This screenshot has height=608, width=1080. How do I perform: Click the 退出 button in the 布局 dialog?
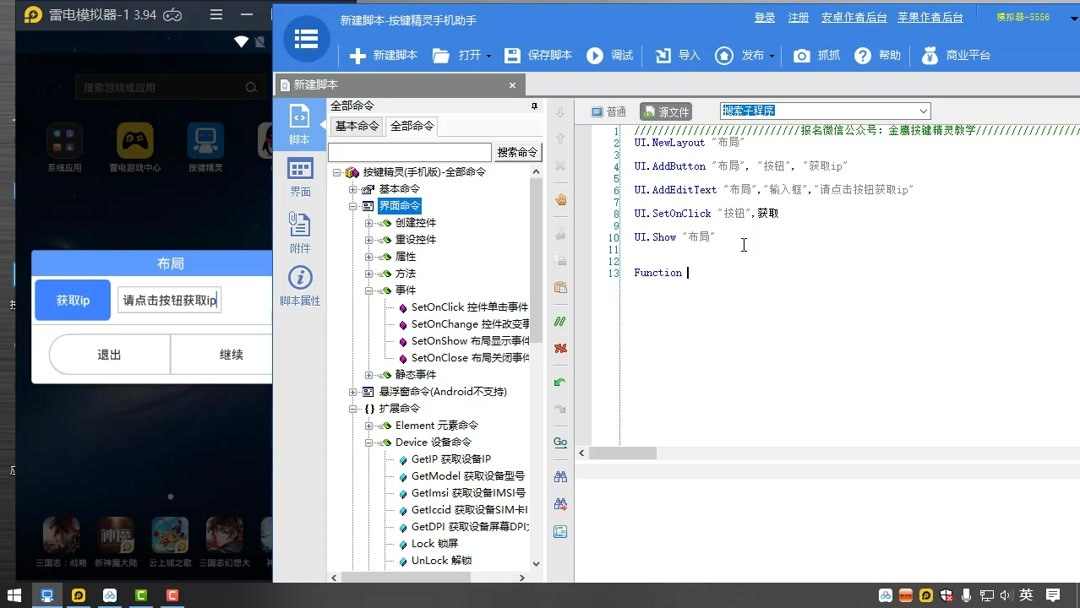click(x=110, y=354)
